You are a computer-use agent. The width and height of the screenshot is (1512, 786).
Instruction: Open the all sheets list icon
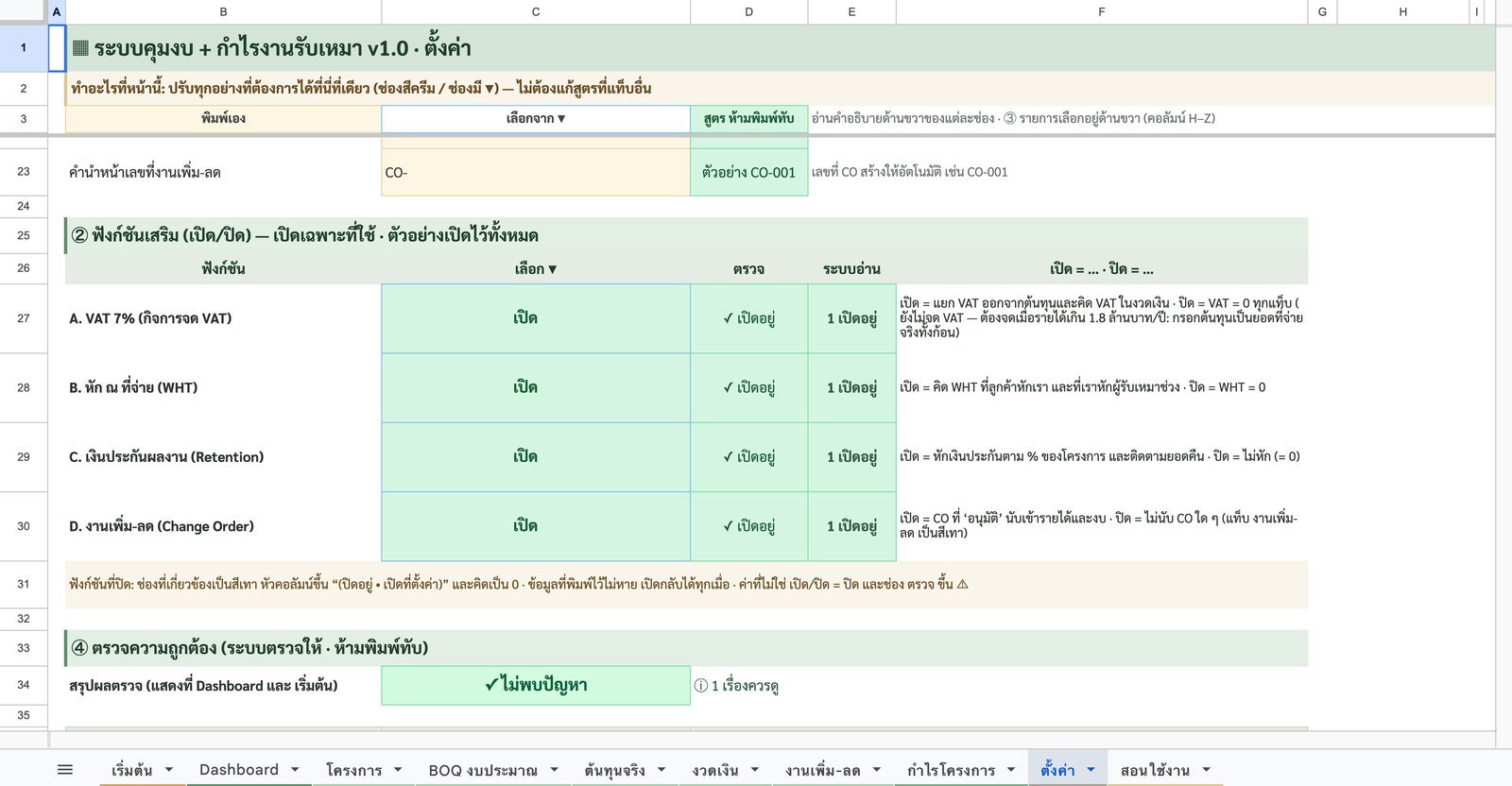pyautogui.click(x=65, y=770)
